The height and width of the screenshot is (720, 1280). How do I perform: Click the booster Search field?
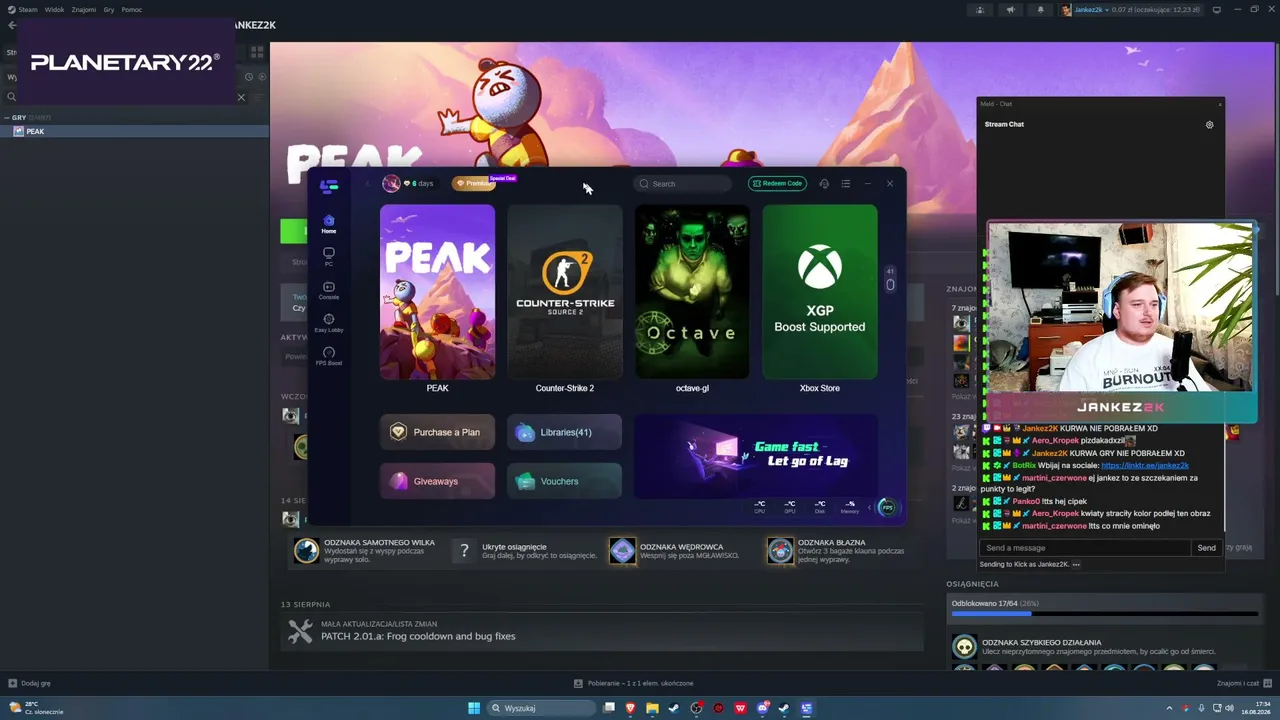point(683,184)
